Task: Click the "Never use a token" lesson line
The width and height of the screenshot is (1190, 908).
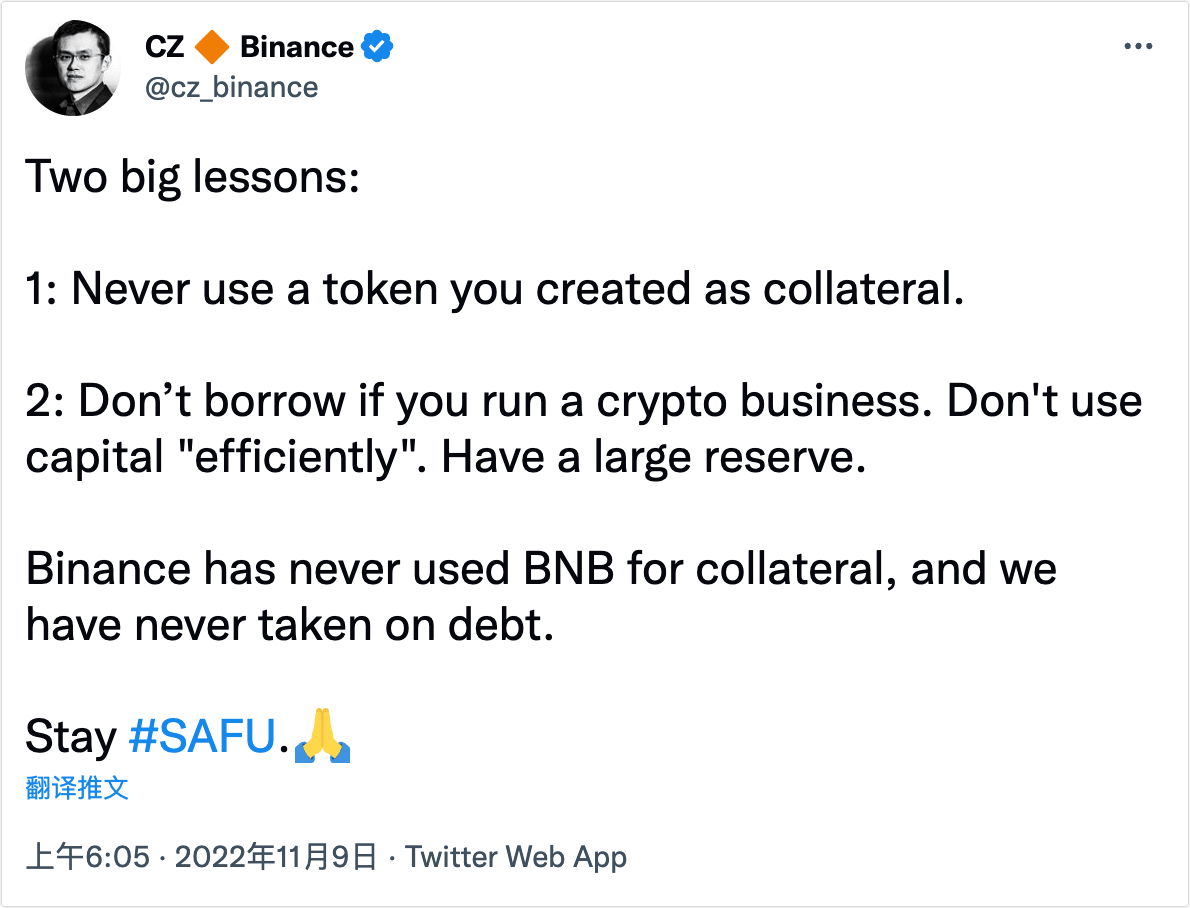Action: pyautogui.click(x=495, y=290)
